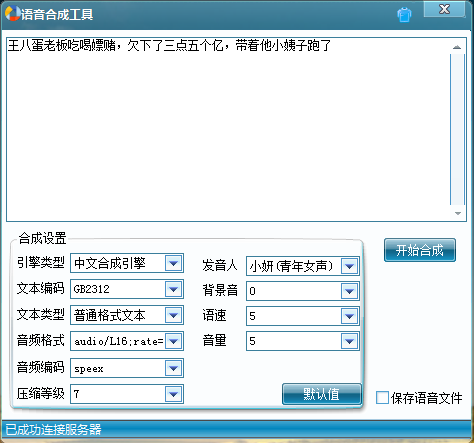This screenshot has width=474, height=443.
Task: Click the 音频格式 value audio/L16;rate=
Action: click(x=119, y=341)
